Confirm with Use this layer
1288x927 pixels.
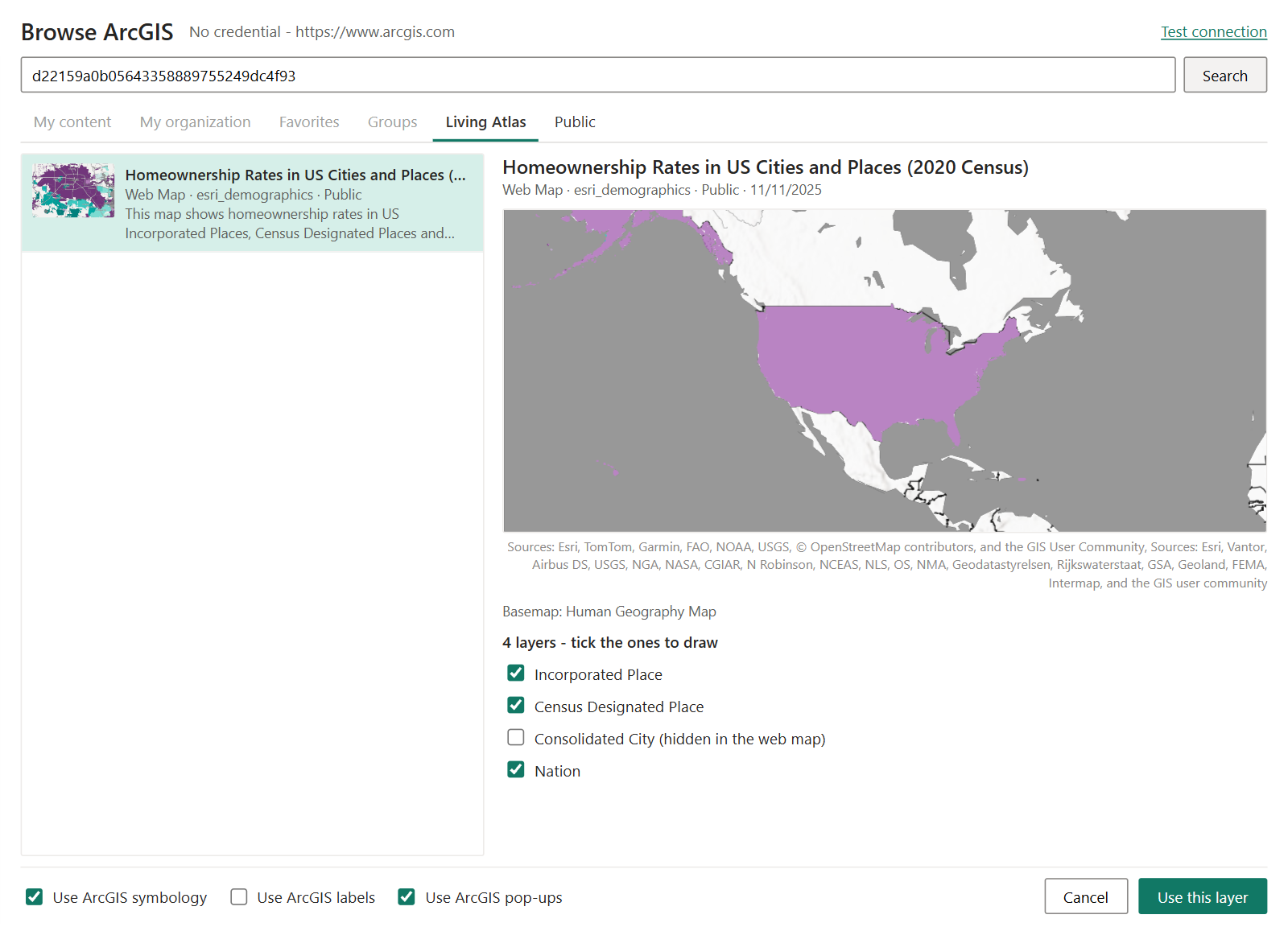point(1203,896)
